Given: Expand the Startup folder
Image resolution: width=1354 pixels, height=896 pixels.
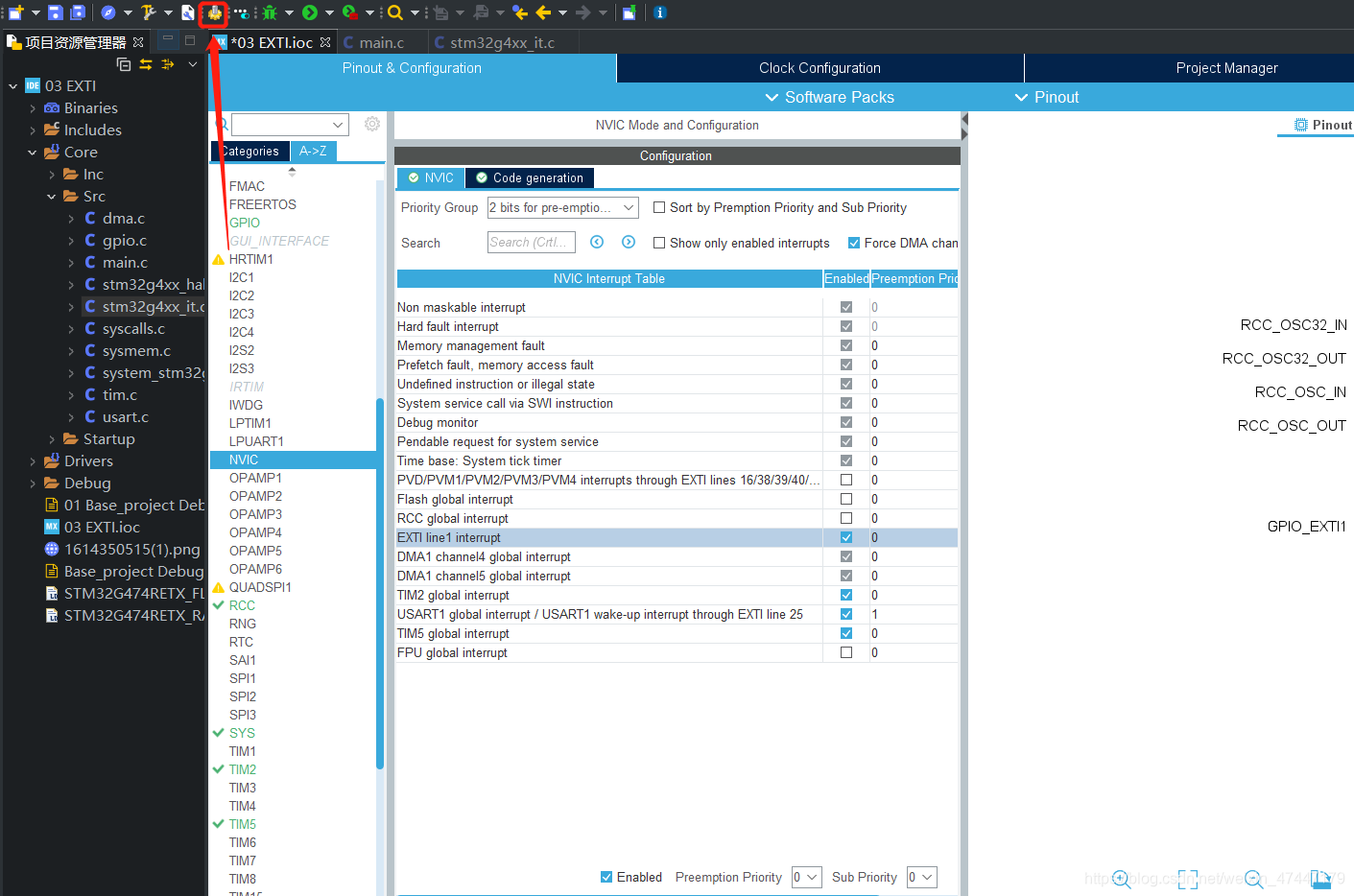Looking at the screenshot, I should [x=52, y=439].
